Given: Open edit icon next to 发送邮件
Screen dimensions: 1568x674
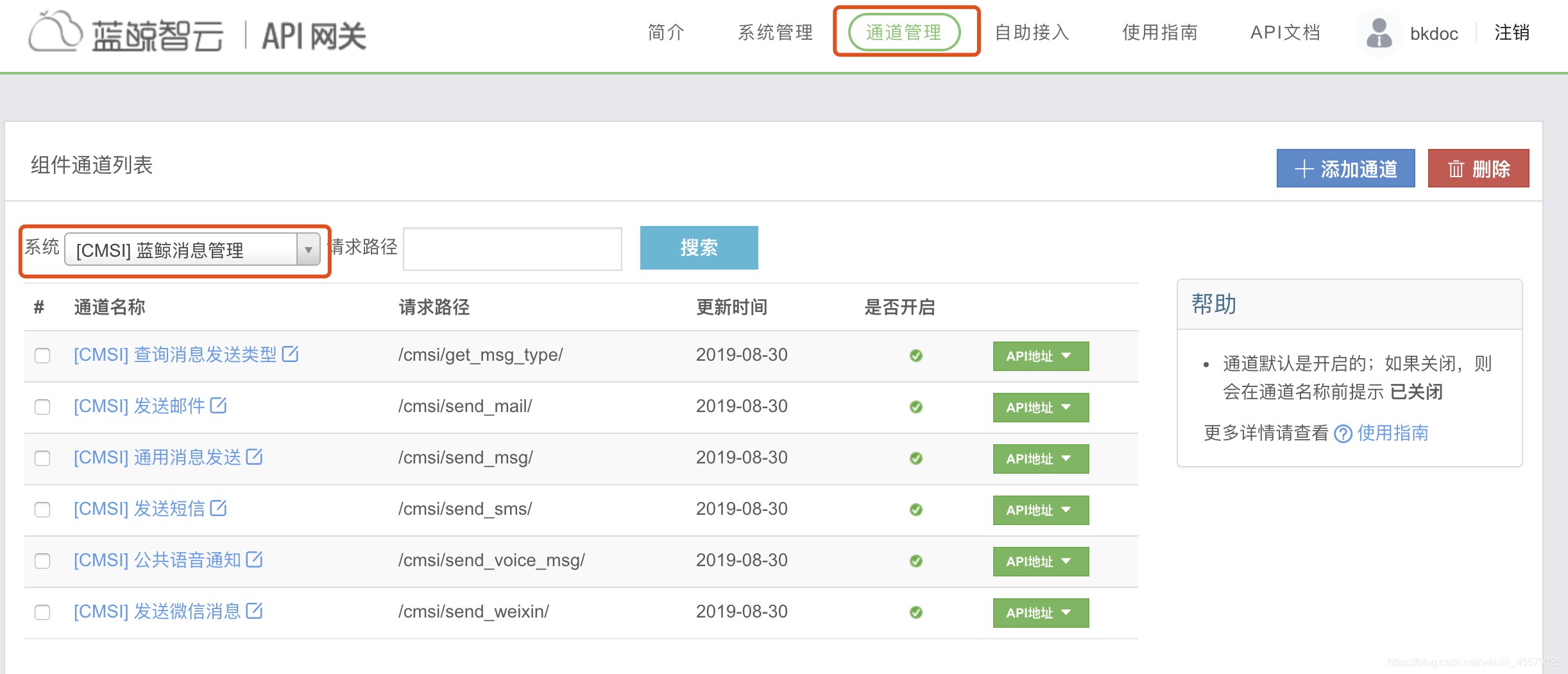Looking at the screenshot, I should (219, 405).
